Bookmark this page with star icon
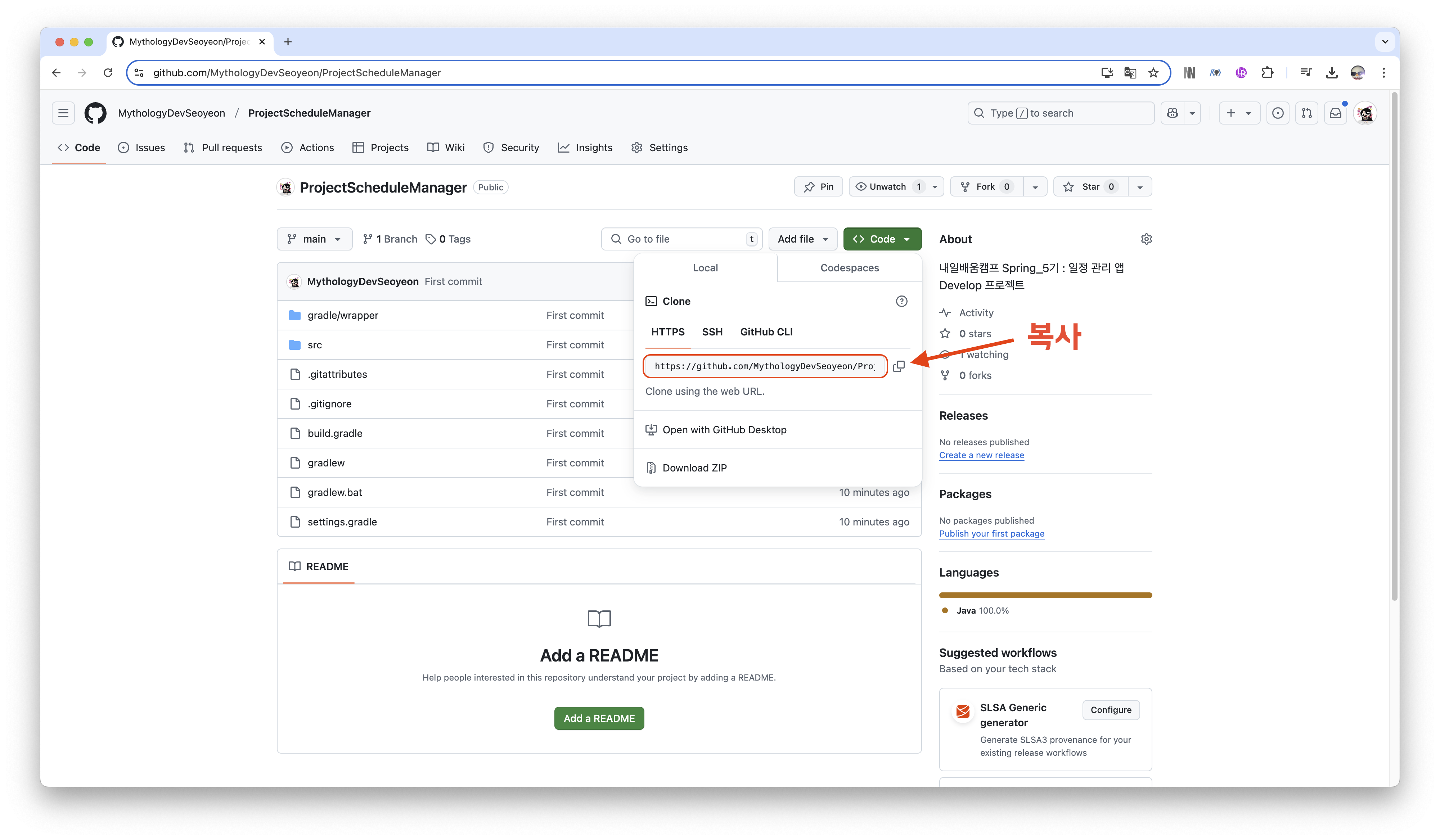 [x=1153, y=73]
